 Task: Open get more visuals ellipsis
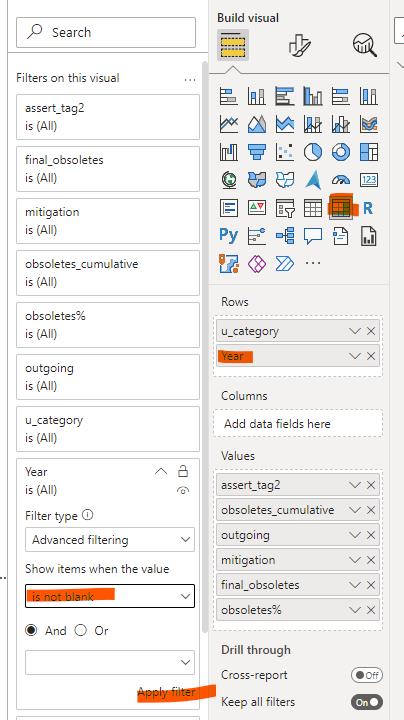pos(313,263)
